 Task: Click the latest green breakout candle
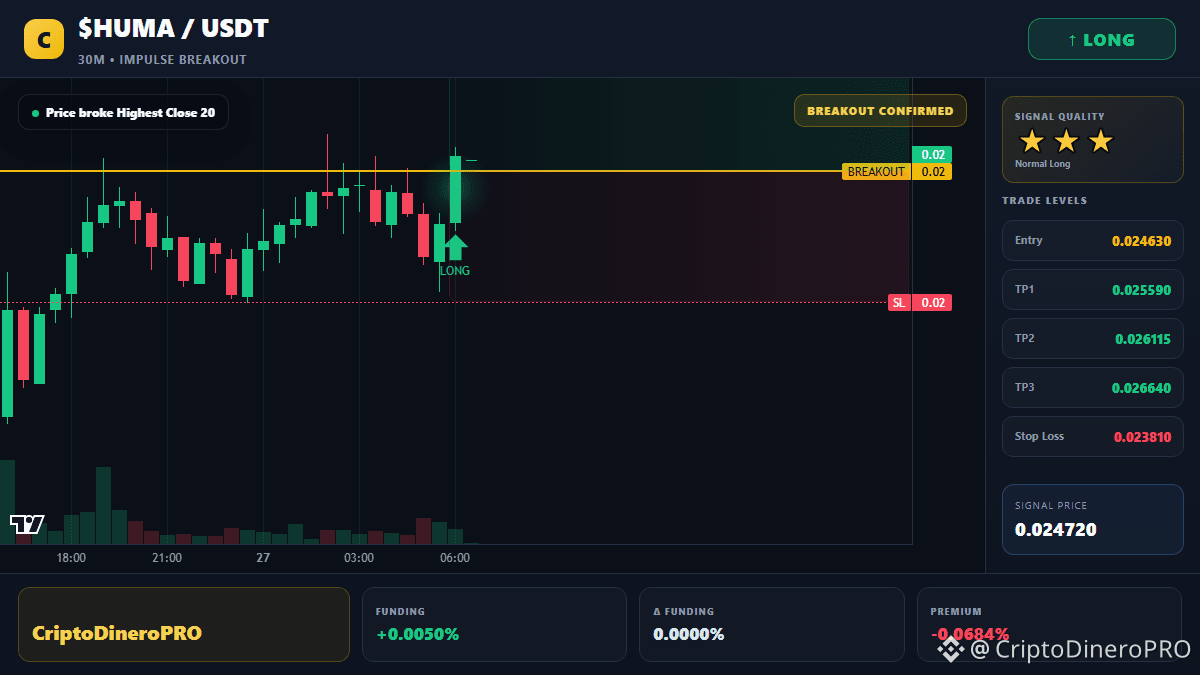pyautogui.click(x=455, y=188)
